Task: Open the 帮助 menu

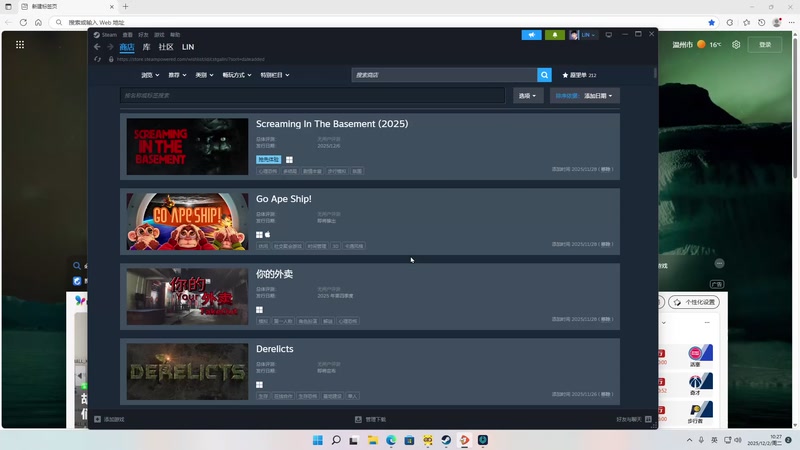Action: 175,35
